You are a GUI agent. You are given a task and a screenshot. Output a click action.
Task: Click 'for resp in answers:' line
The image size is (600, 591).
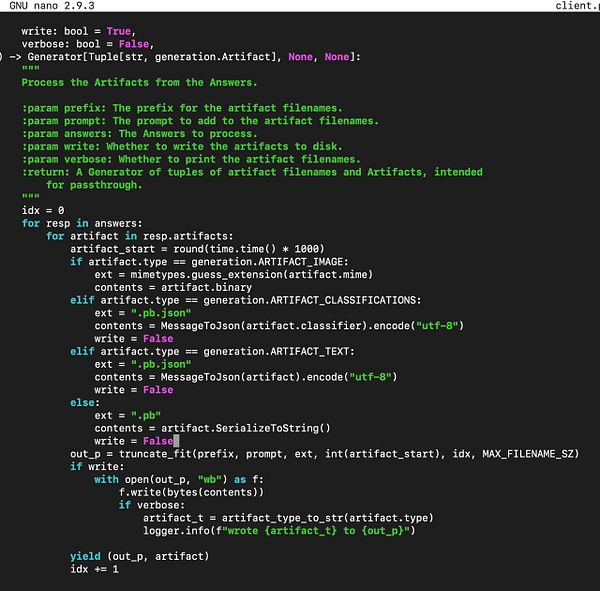coord(82,223)
